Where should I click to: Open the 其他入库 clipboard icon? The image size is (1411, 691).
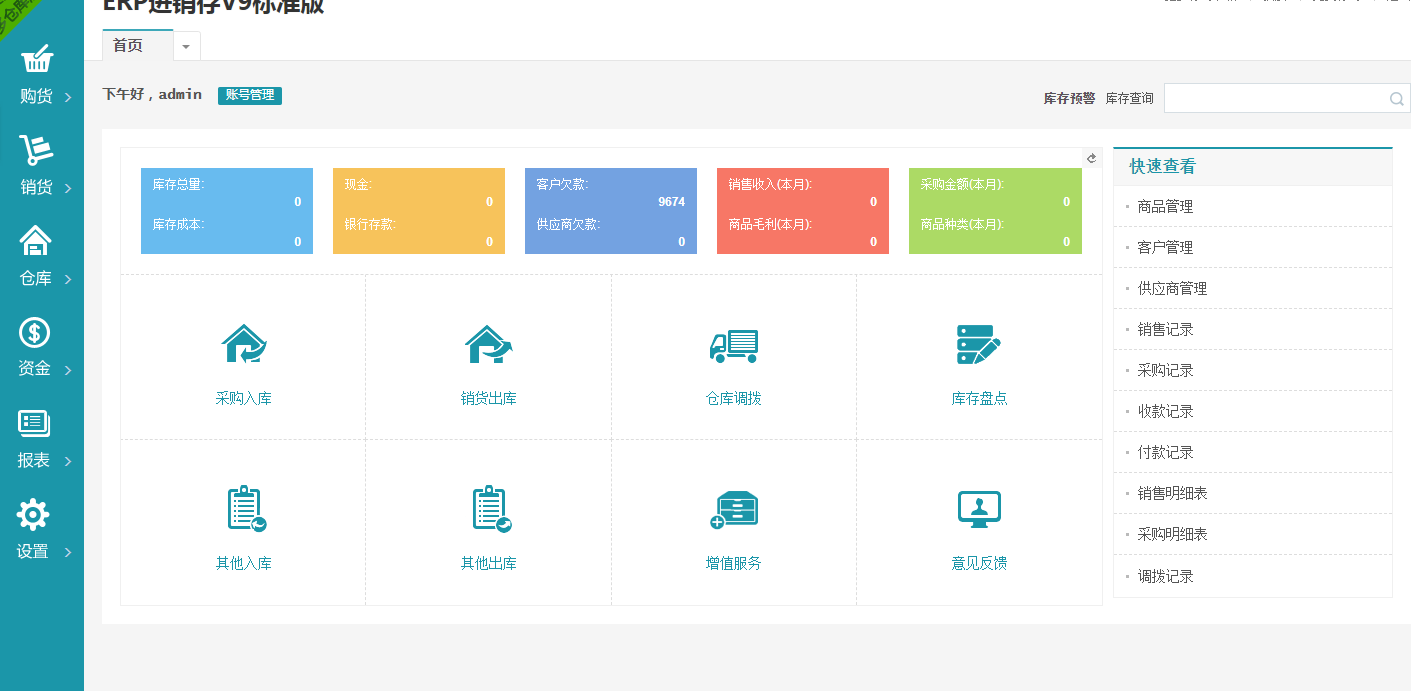click(x=243, y=509)
